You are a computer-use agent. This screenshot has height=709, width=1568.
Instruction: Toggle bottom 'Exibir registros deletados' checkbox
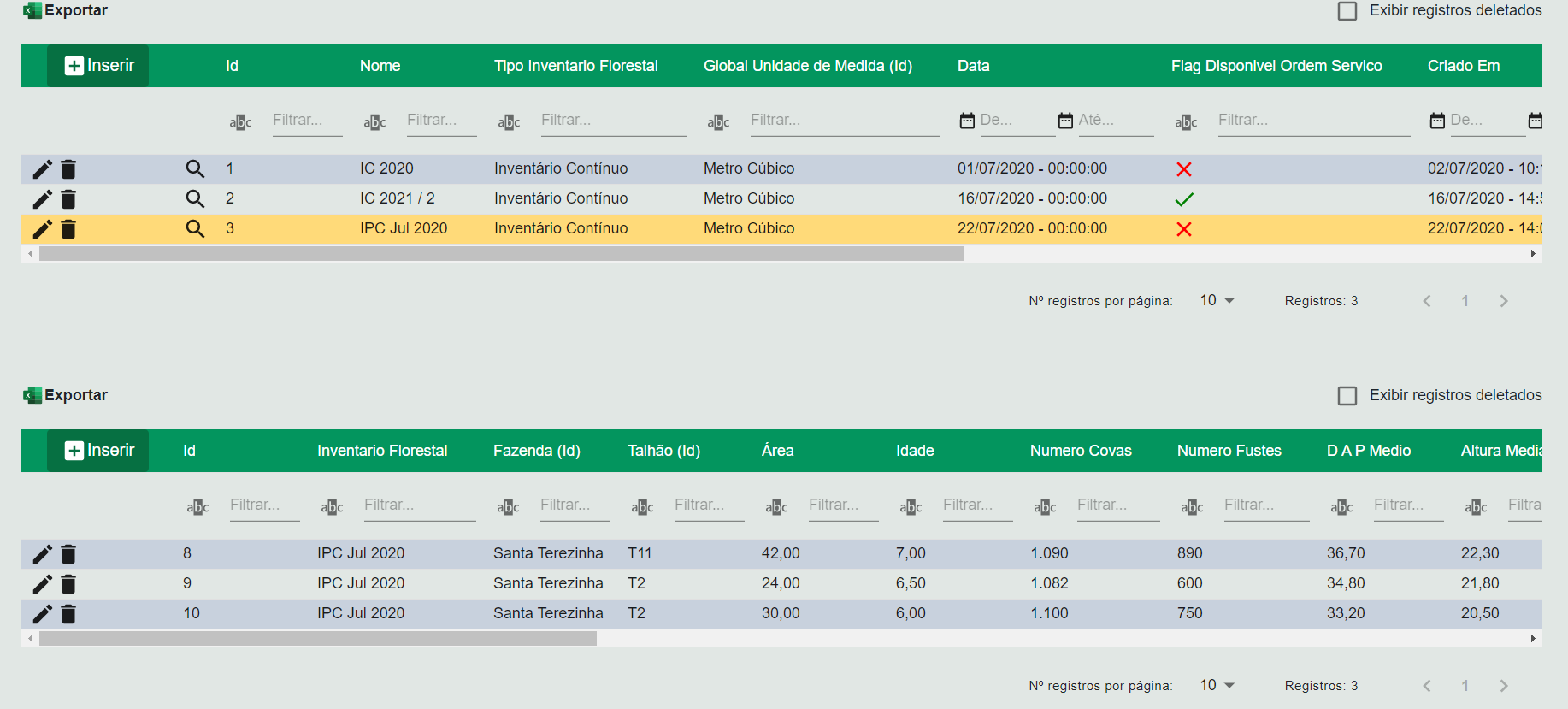point(1347,396)
